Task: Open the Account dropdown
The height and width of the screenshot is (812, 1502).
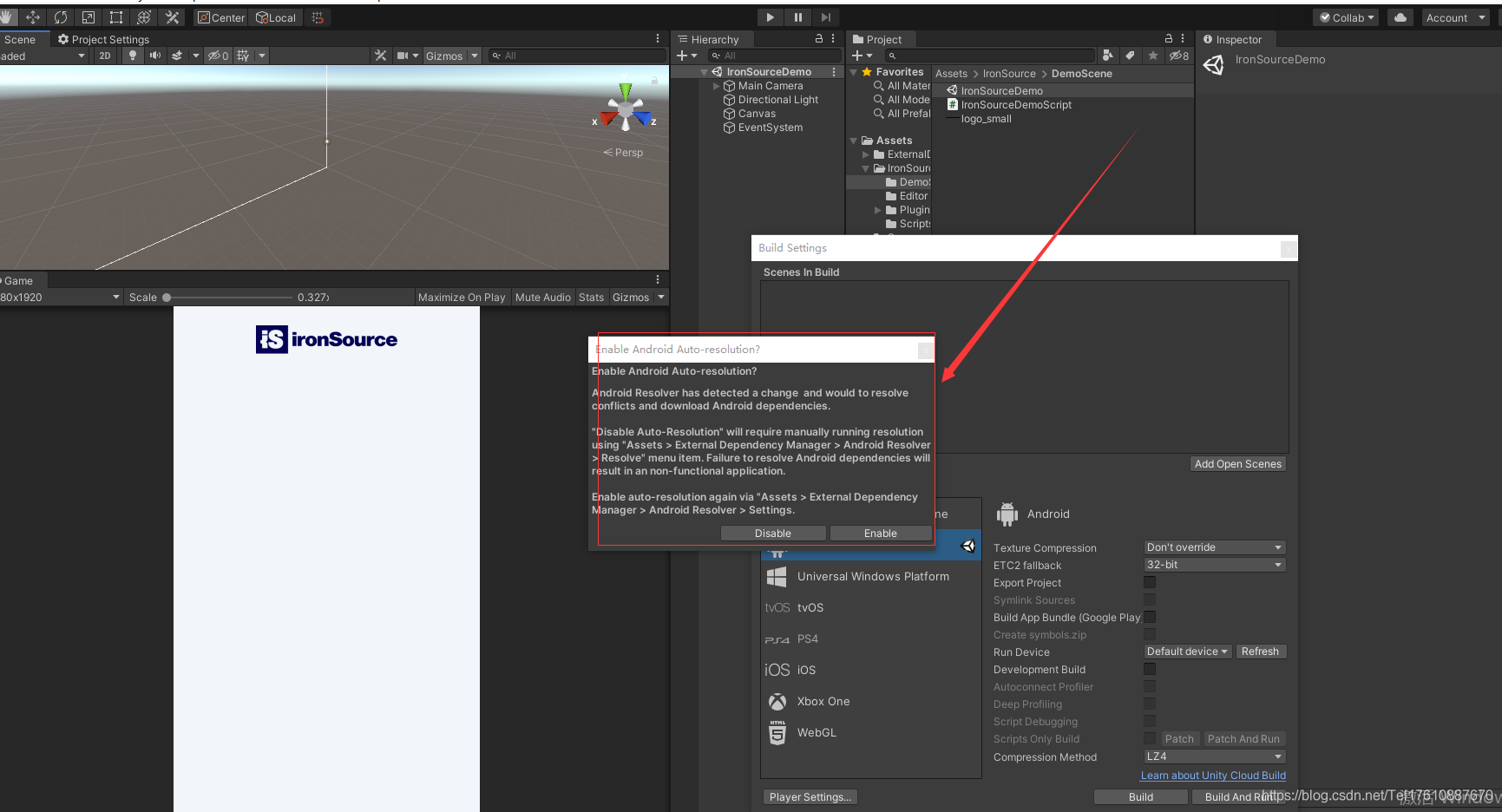Action: (x=1456, y=17)
